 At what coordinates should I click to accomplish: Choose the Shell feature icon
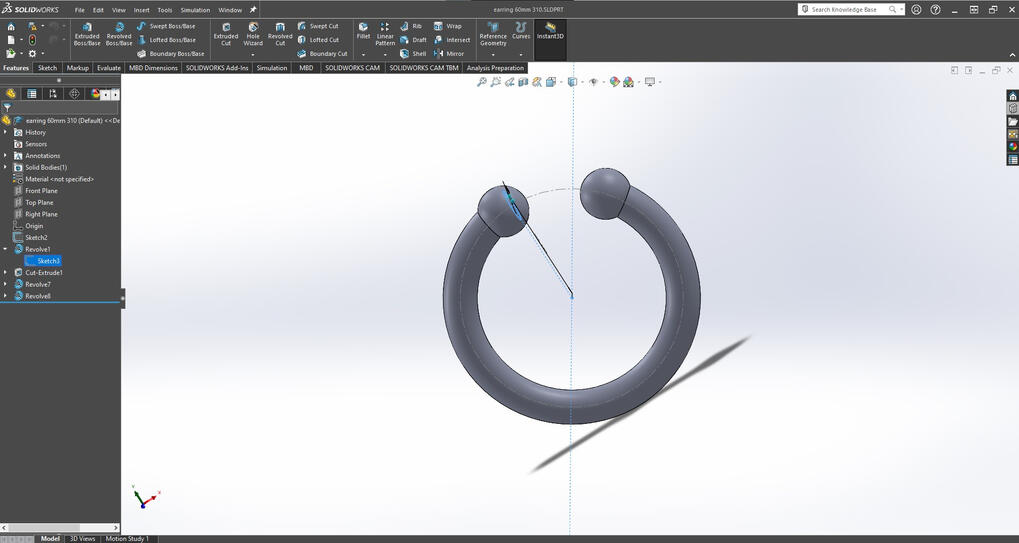pos(413,54)
